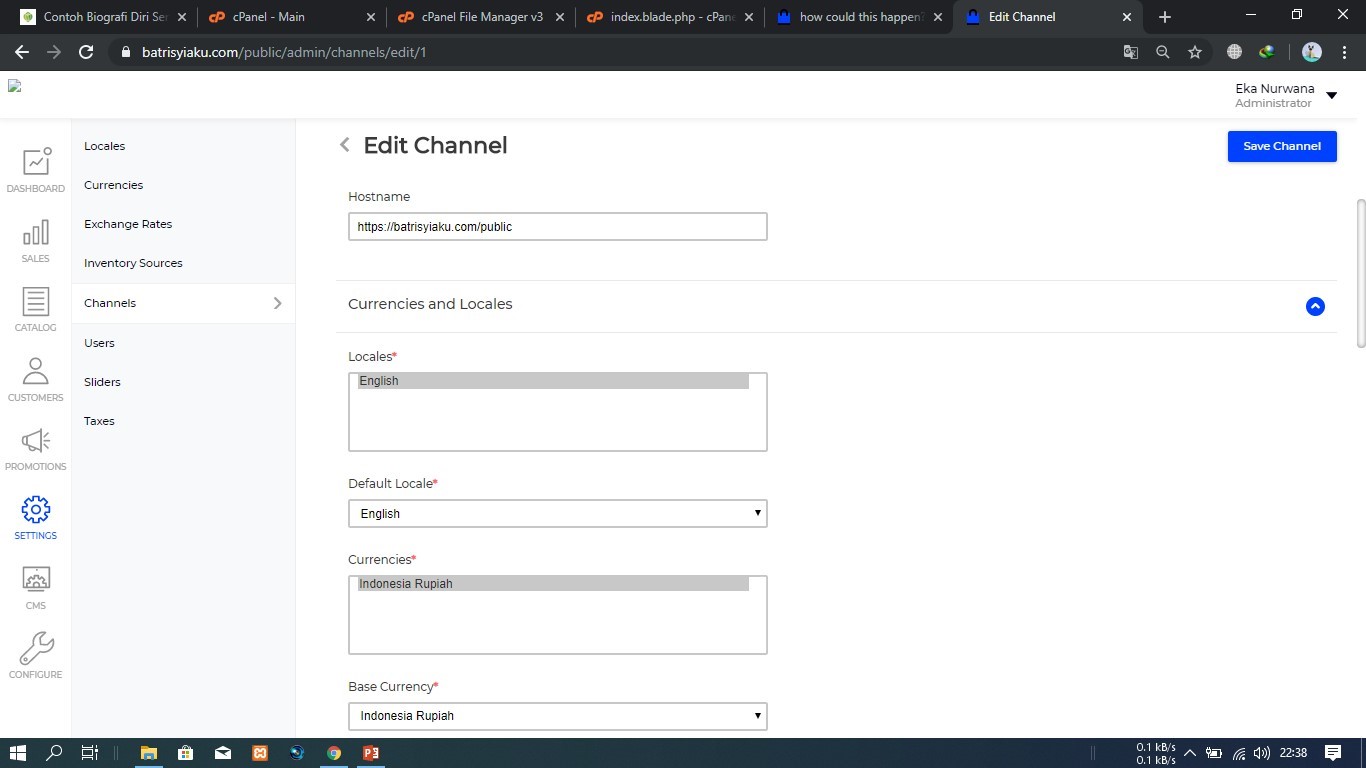The width and height of the screenshot is (1366, 768).
Task: Open File Explorer from taskbar
Action: tap(148, 753)
